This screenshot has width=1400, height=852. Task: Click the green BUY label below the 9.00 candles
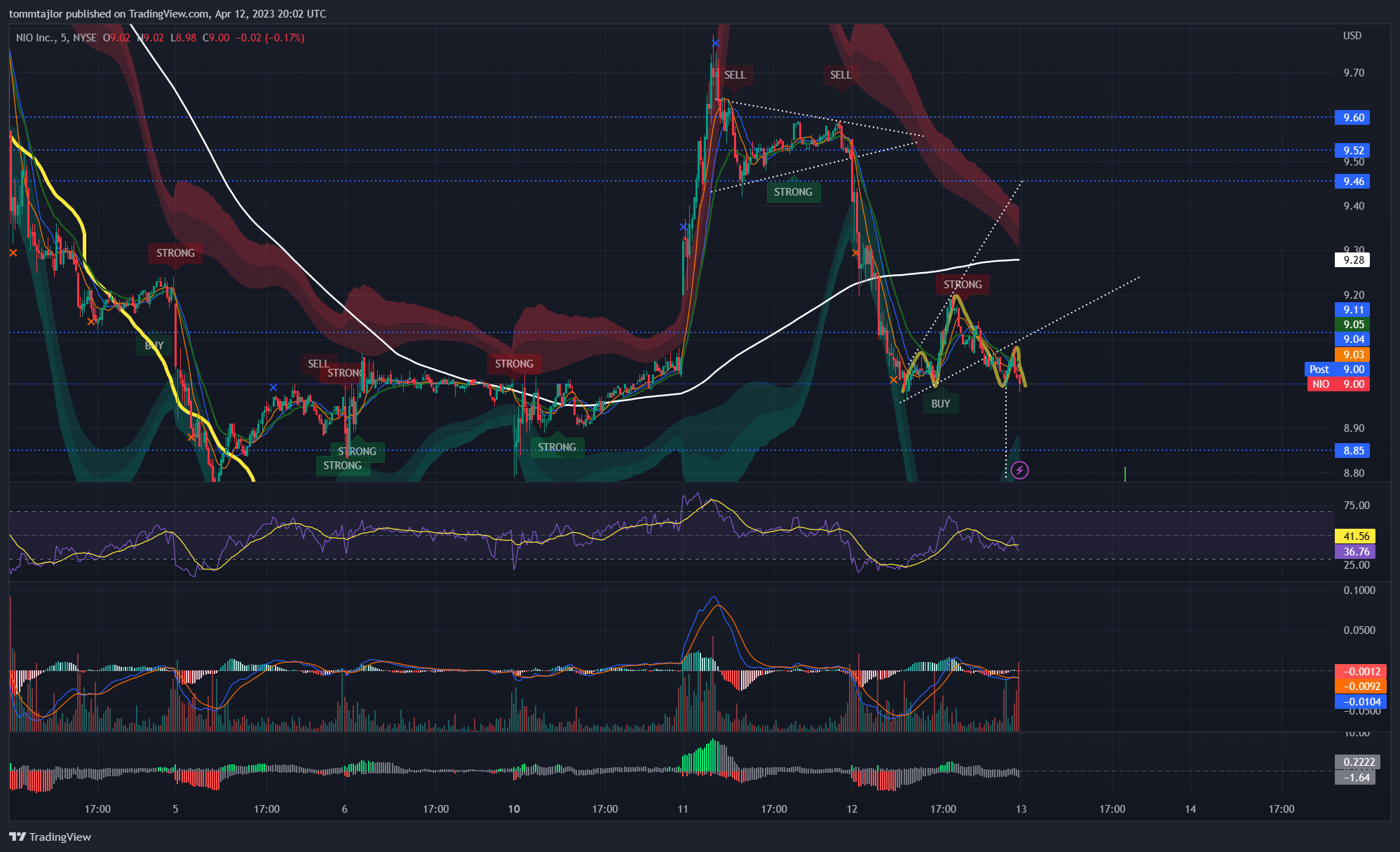[x=940, y=404]
